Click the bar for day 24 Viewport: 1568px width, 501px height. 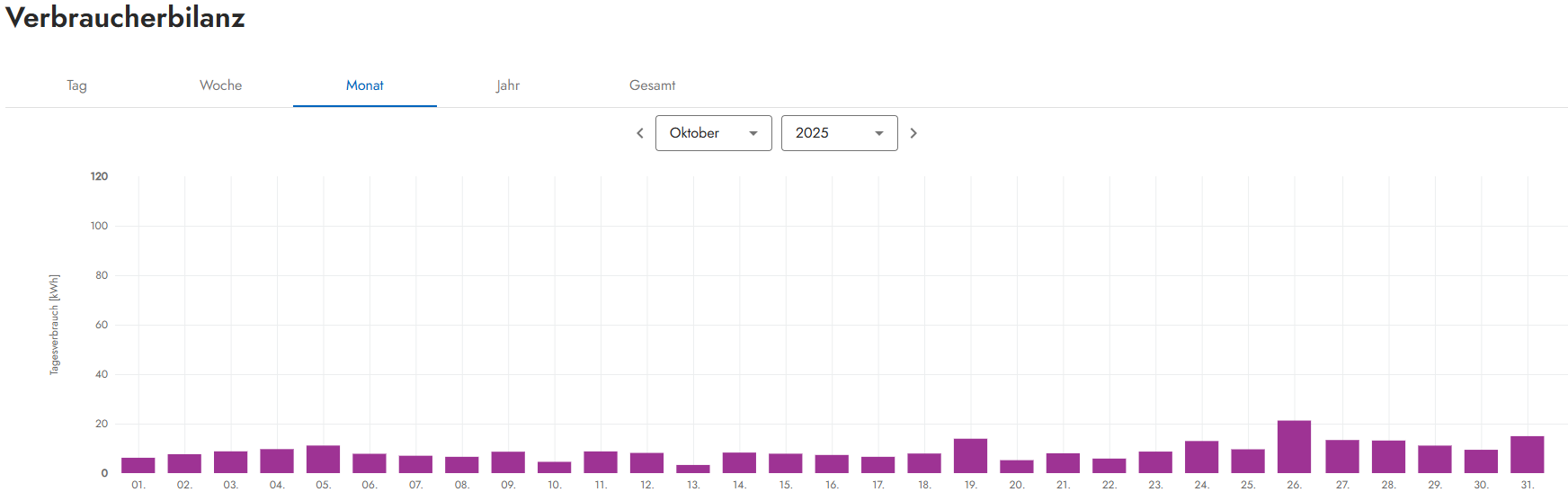tap(1201, 457)
